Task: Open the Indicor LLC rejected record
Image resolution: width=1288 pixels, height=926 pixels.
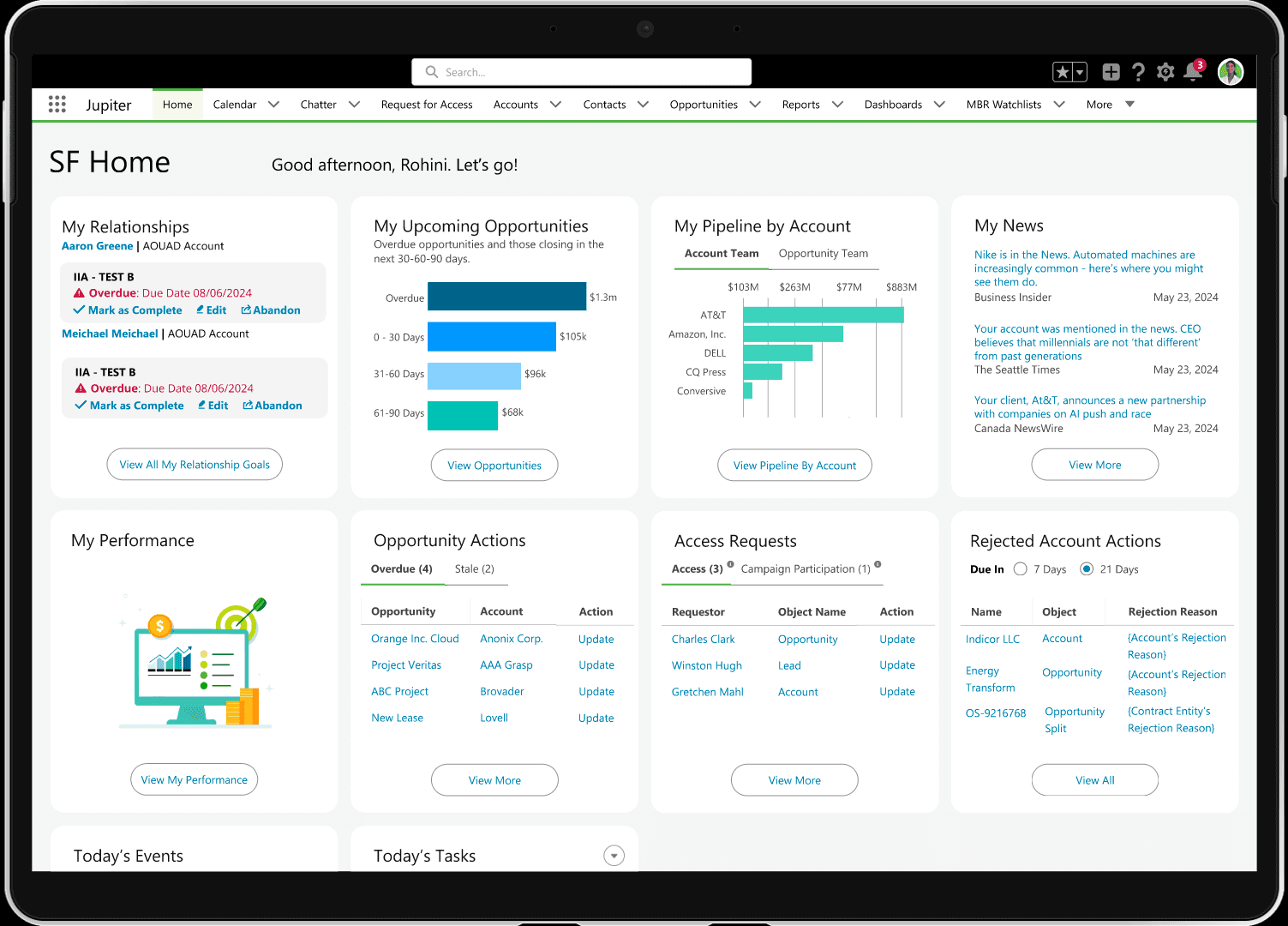Action: coord(992,640)
